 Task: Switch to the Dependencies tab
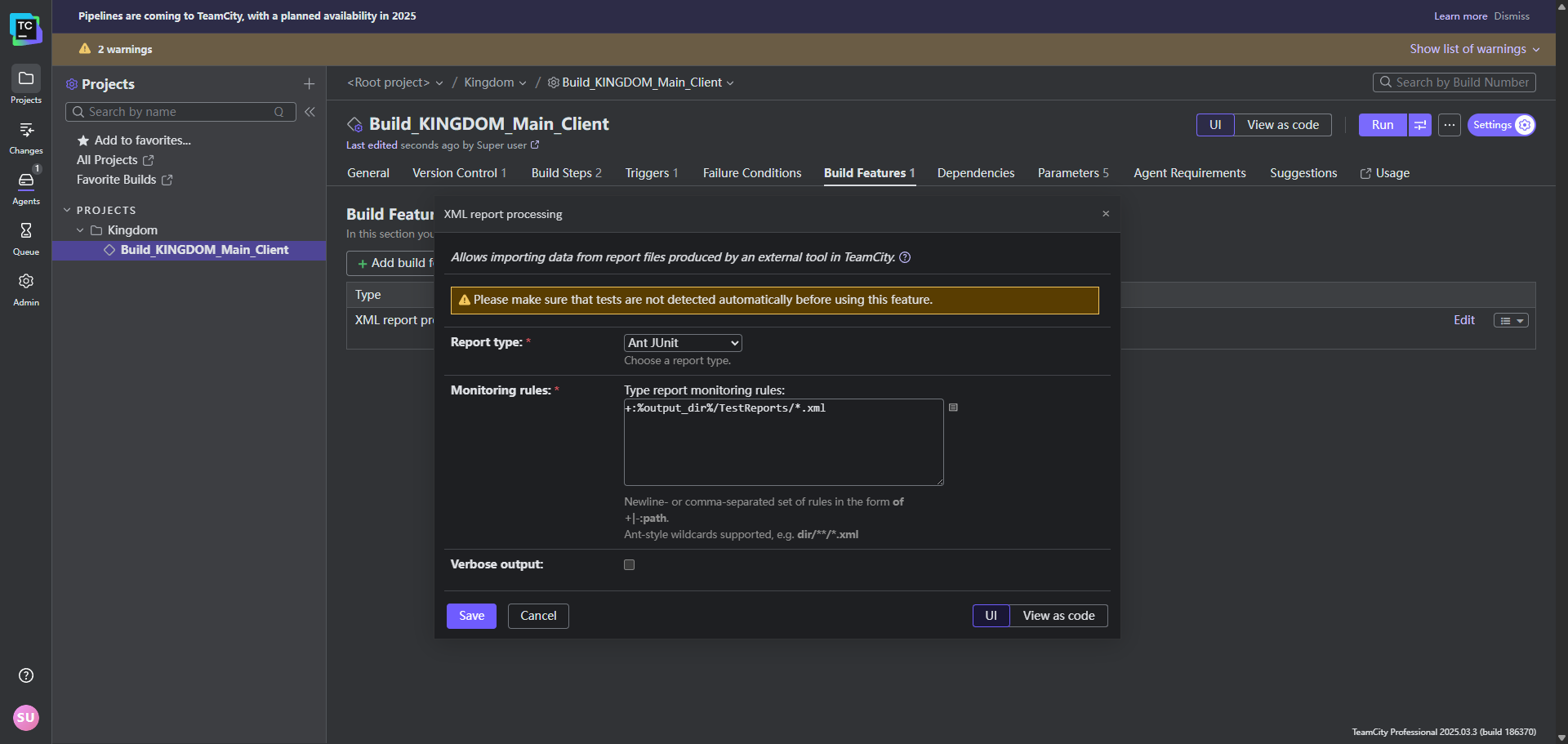pos(976,173)
